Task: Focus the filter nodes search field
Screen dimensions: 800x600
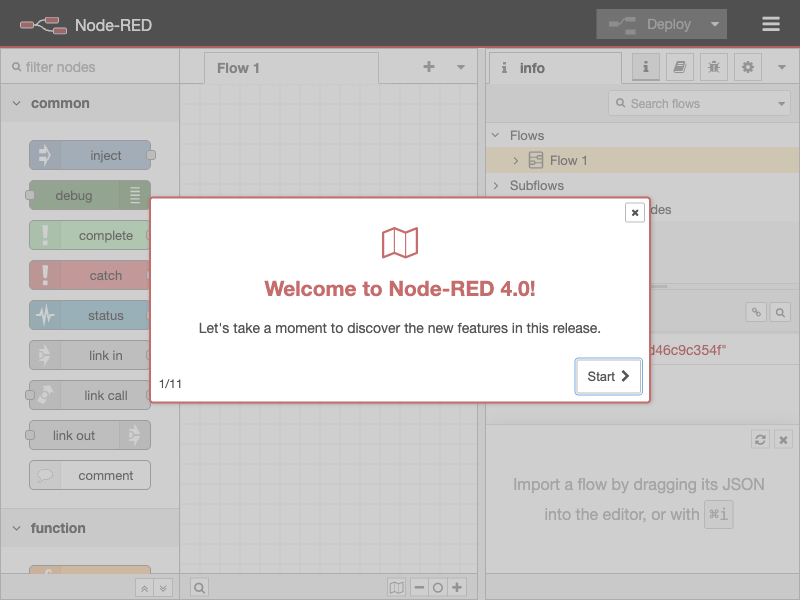Action: tap(90, 67)
